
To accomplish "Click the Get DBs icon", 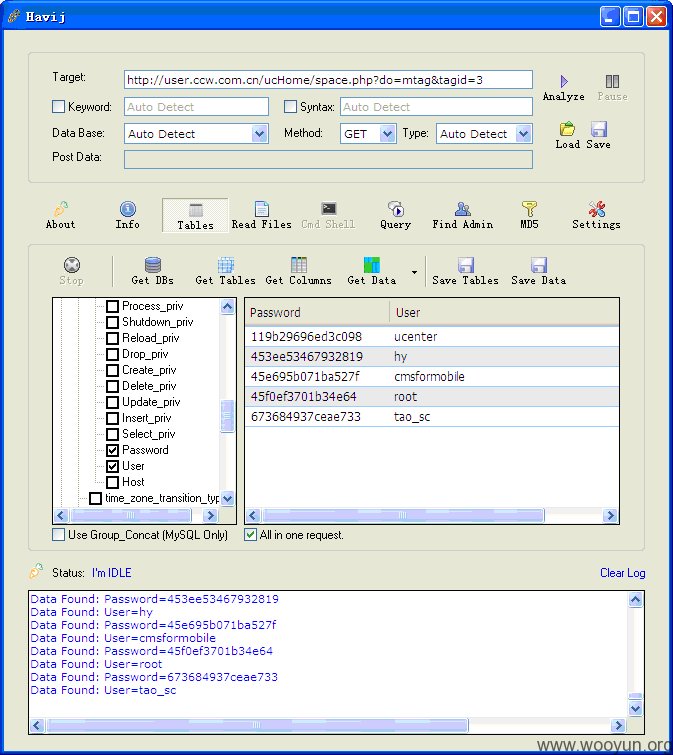I will [153, 265].
